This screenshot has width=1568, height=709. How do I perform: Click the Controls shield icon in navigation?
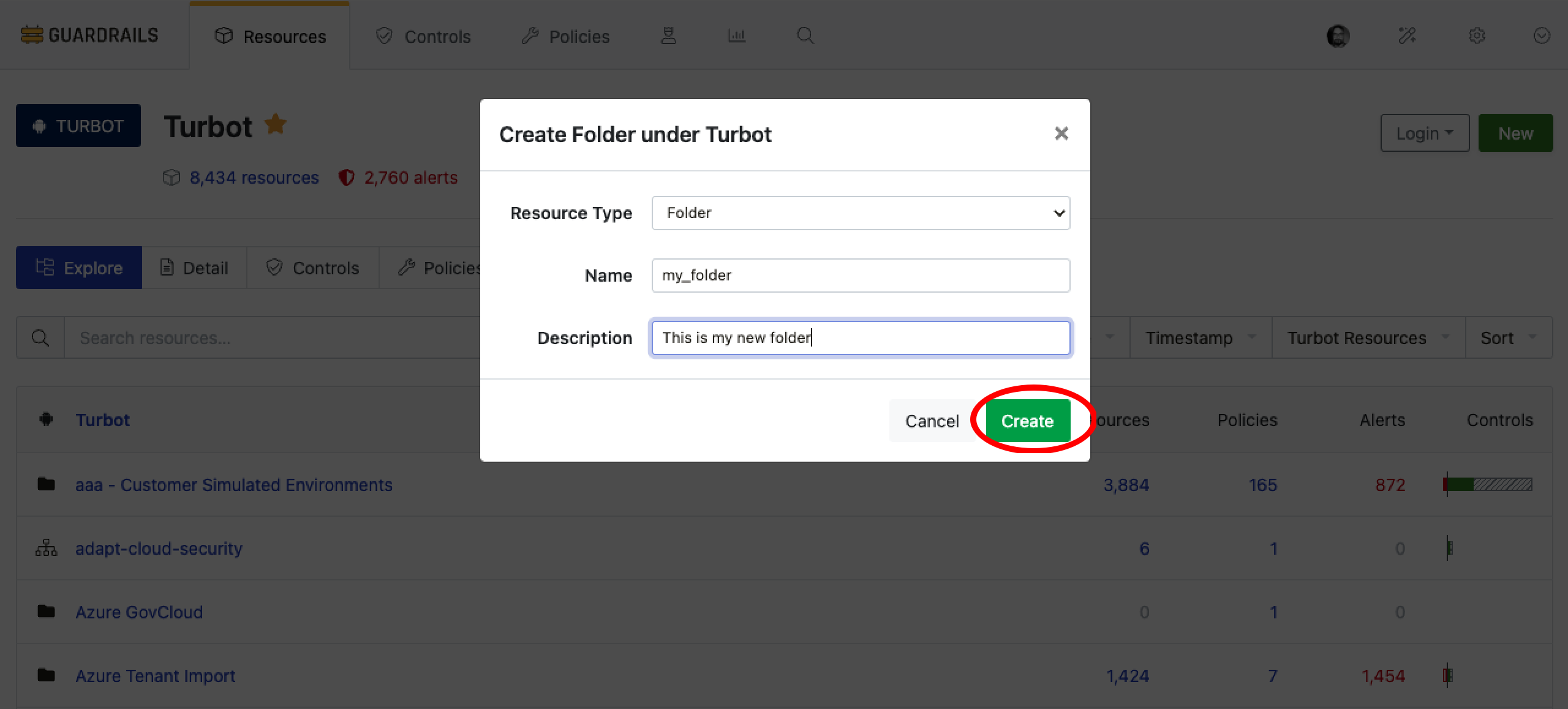click(383, 36)
